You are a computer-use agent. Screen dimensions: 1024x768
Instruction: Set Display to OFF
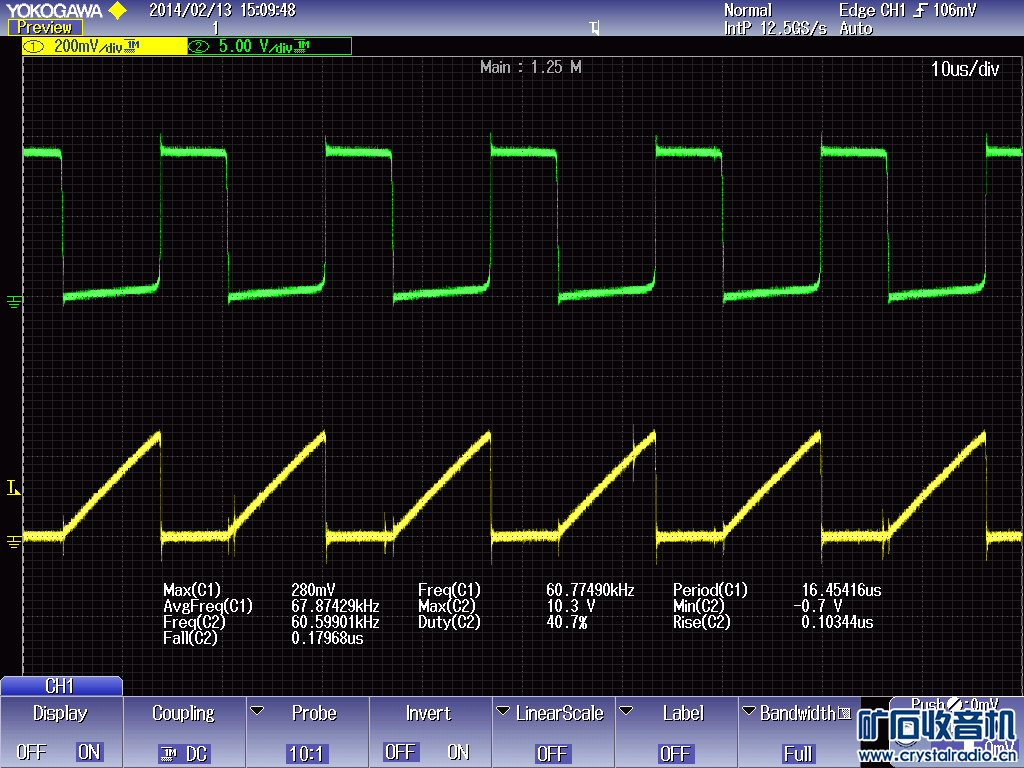point(31,752)
